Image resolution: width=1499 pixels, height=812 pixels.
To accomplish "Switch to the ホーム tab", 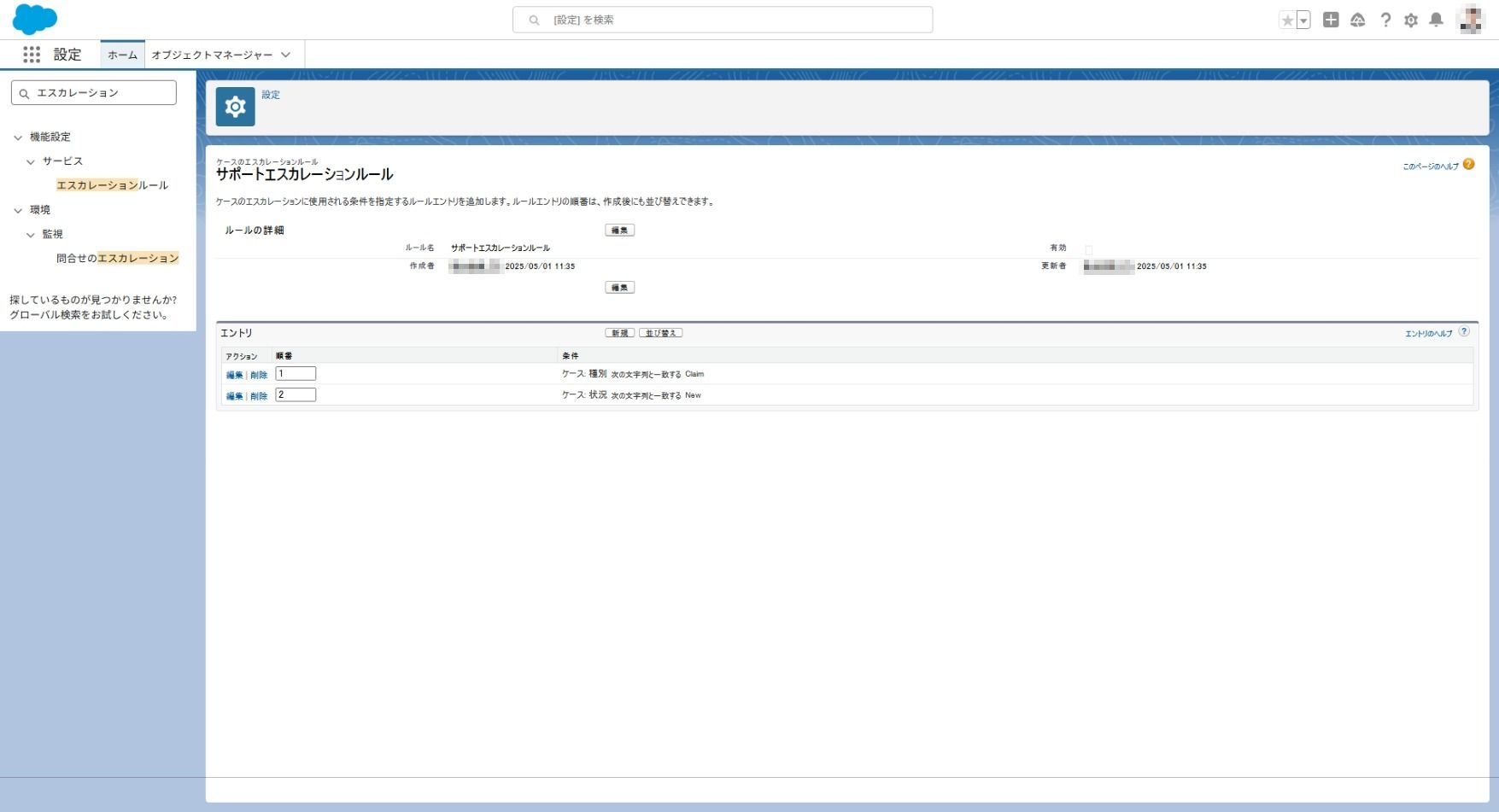I will tap(122, 55).
